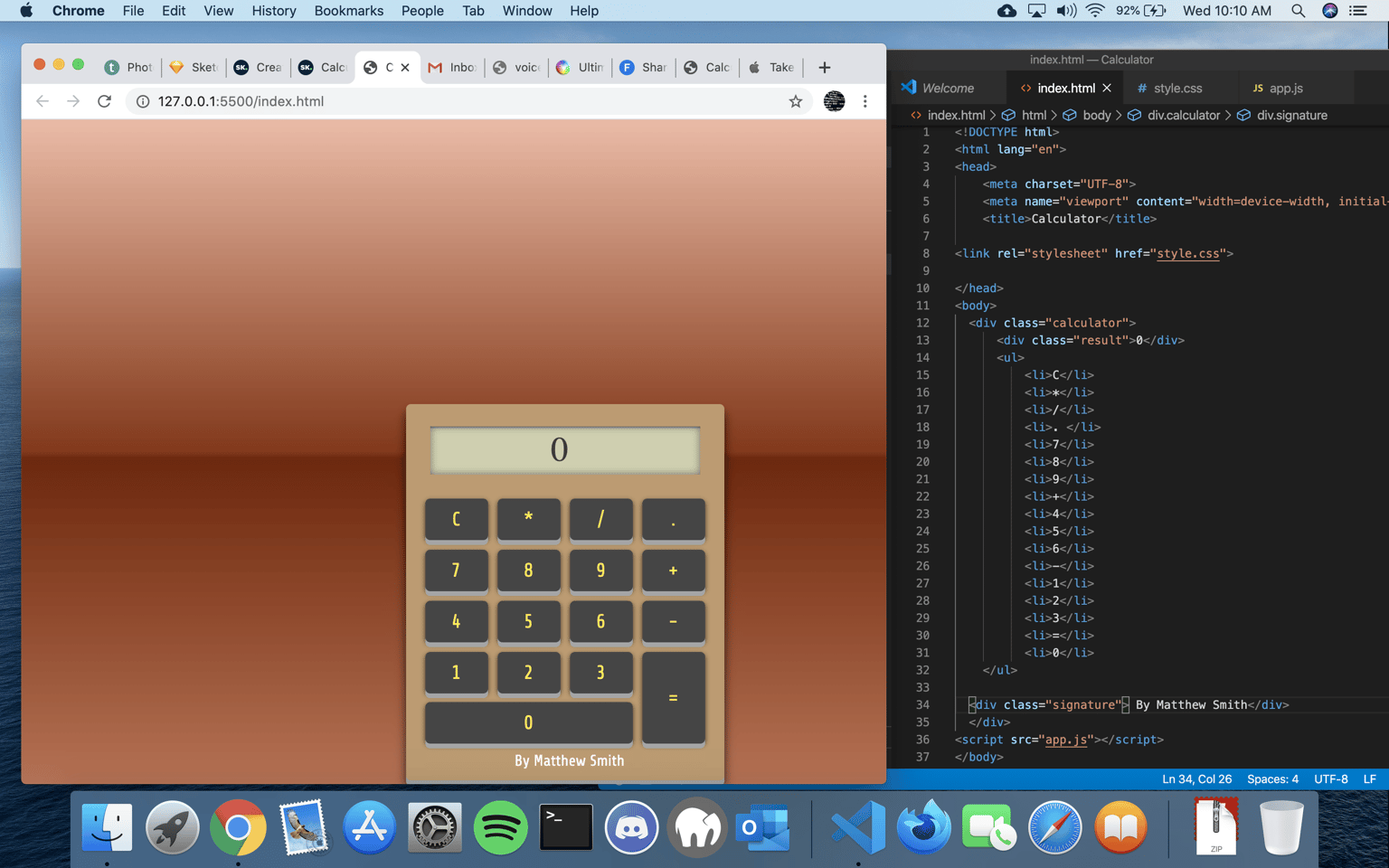Viewport: 1389px width, 868px height.
Task: Click the calculator minus key
Action: [673, 621]
